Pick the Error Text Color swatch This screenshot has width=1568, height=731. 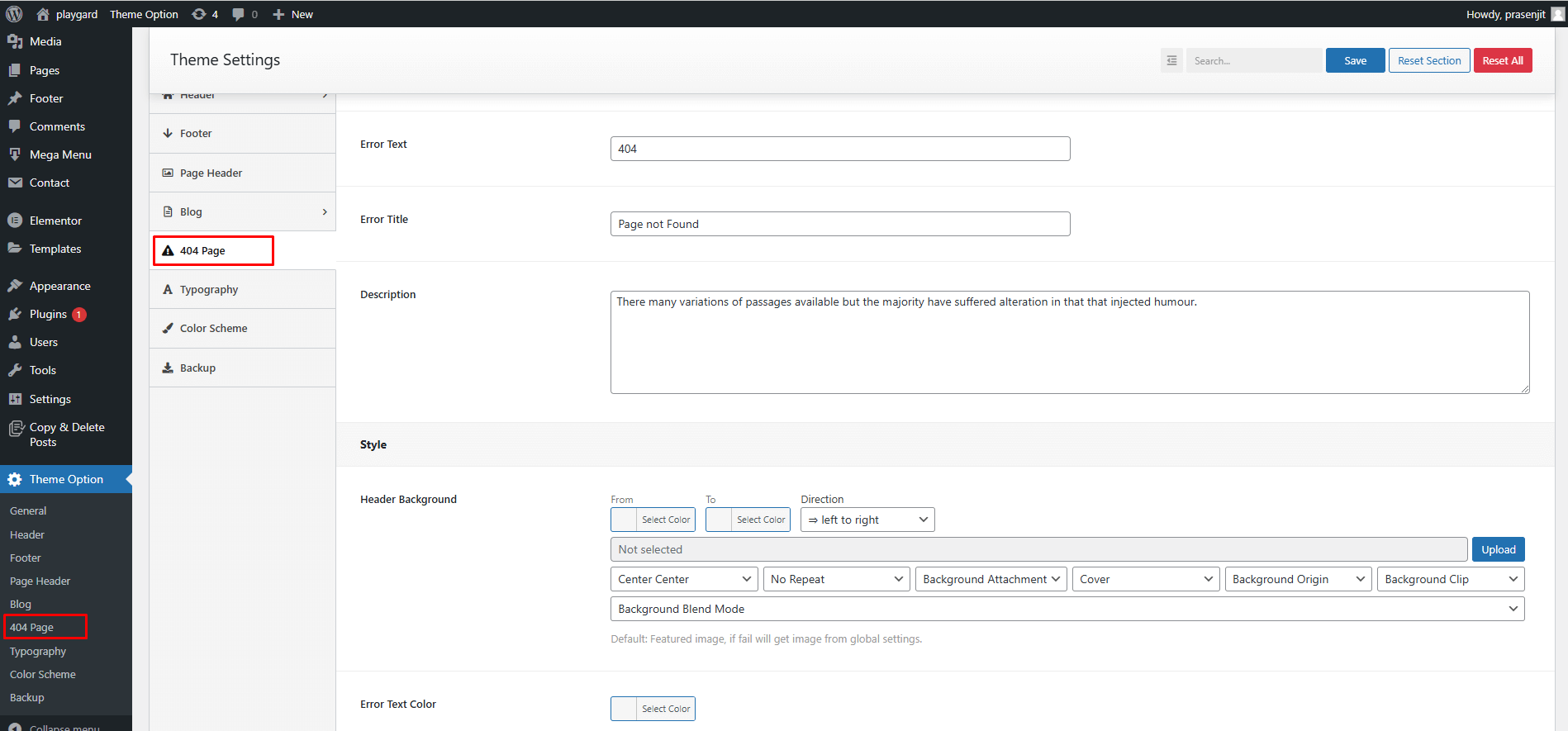coord(624,709)
